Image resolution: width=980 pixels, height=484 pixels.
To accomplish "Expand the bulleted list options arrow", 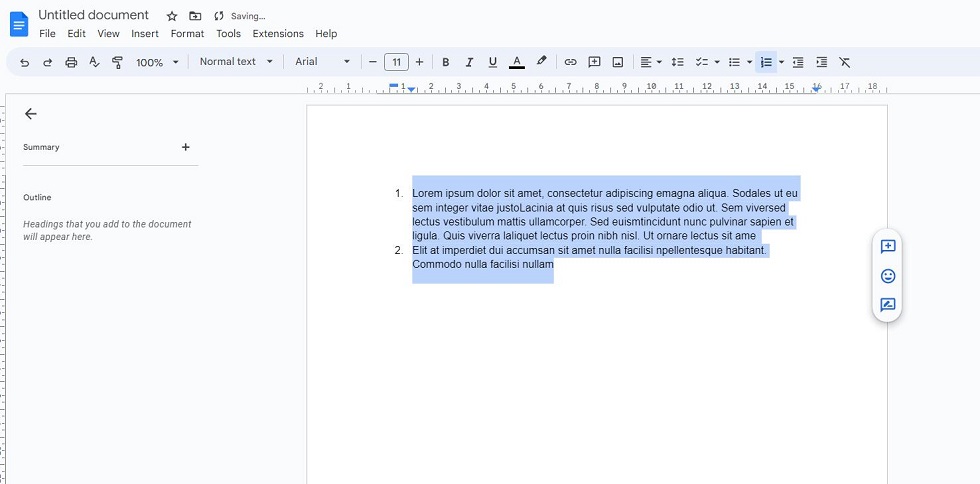I will (749, 62).
